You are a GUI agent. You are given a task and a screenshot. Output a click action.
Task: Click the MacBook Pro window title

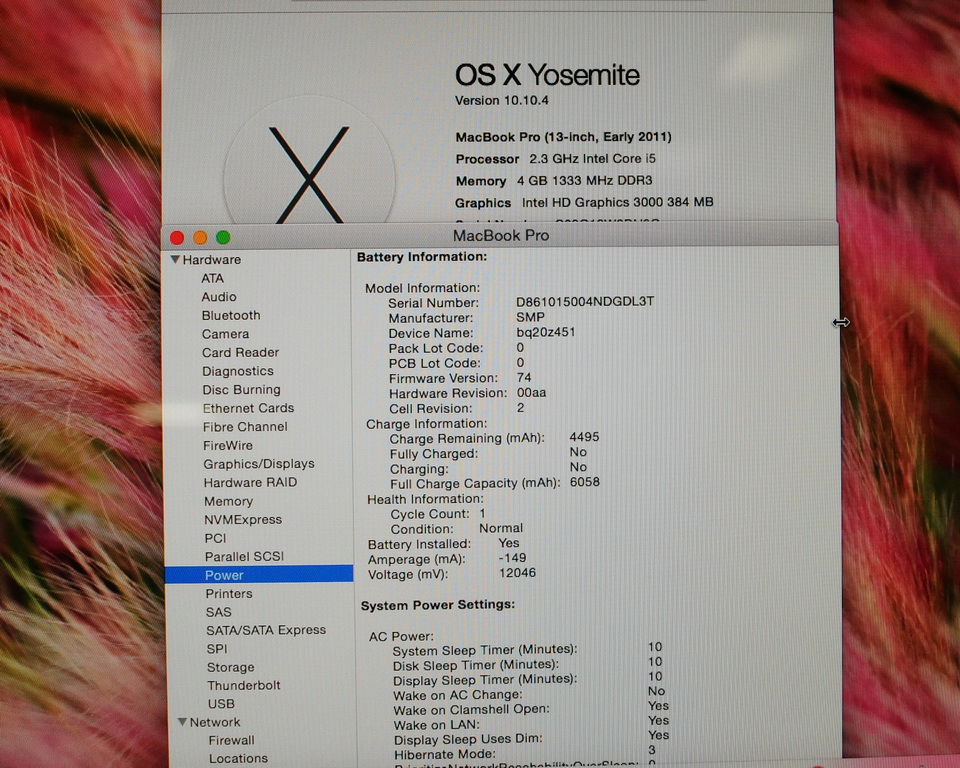(x=501, y=236)
